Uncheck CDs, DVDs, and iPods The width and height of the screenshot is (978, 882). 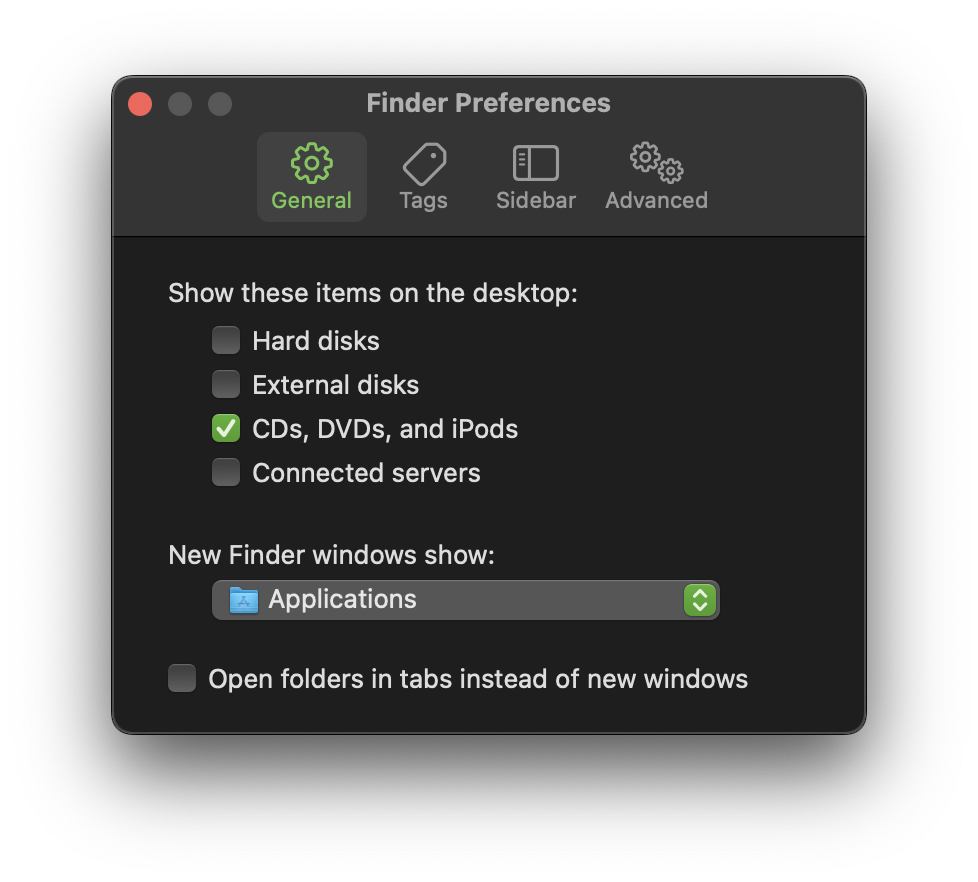click(x=226, y=429)
